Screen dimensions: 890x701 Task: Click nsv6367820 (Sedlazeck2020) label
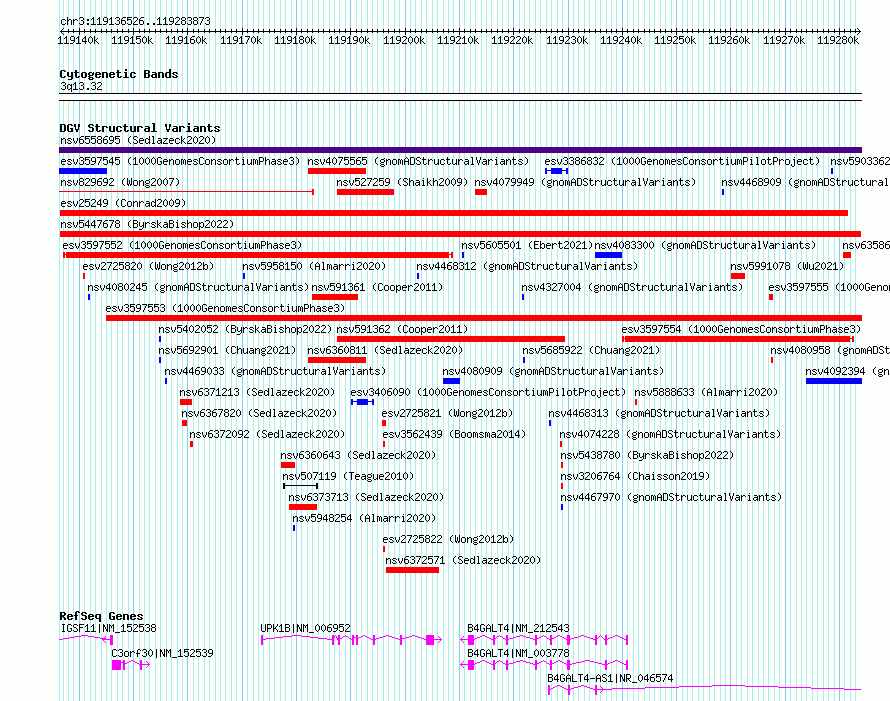(x=259, y=413)
